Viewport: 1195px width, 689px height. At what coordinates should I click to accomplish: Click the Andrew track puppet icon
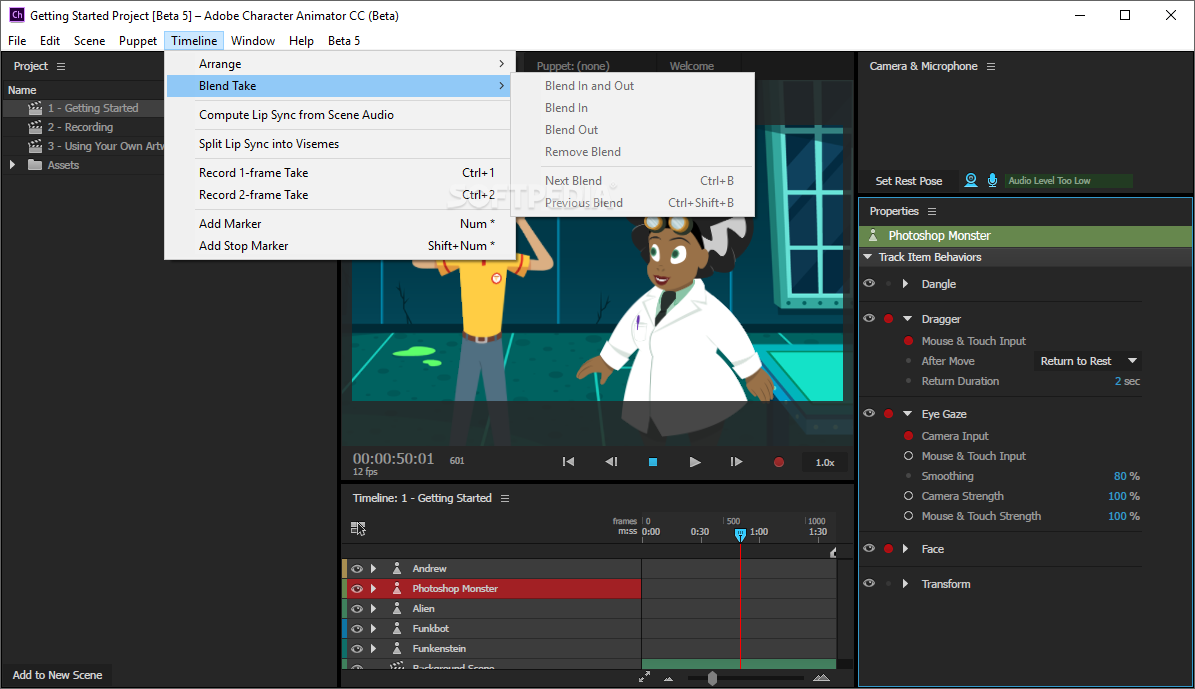(397, 569)
